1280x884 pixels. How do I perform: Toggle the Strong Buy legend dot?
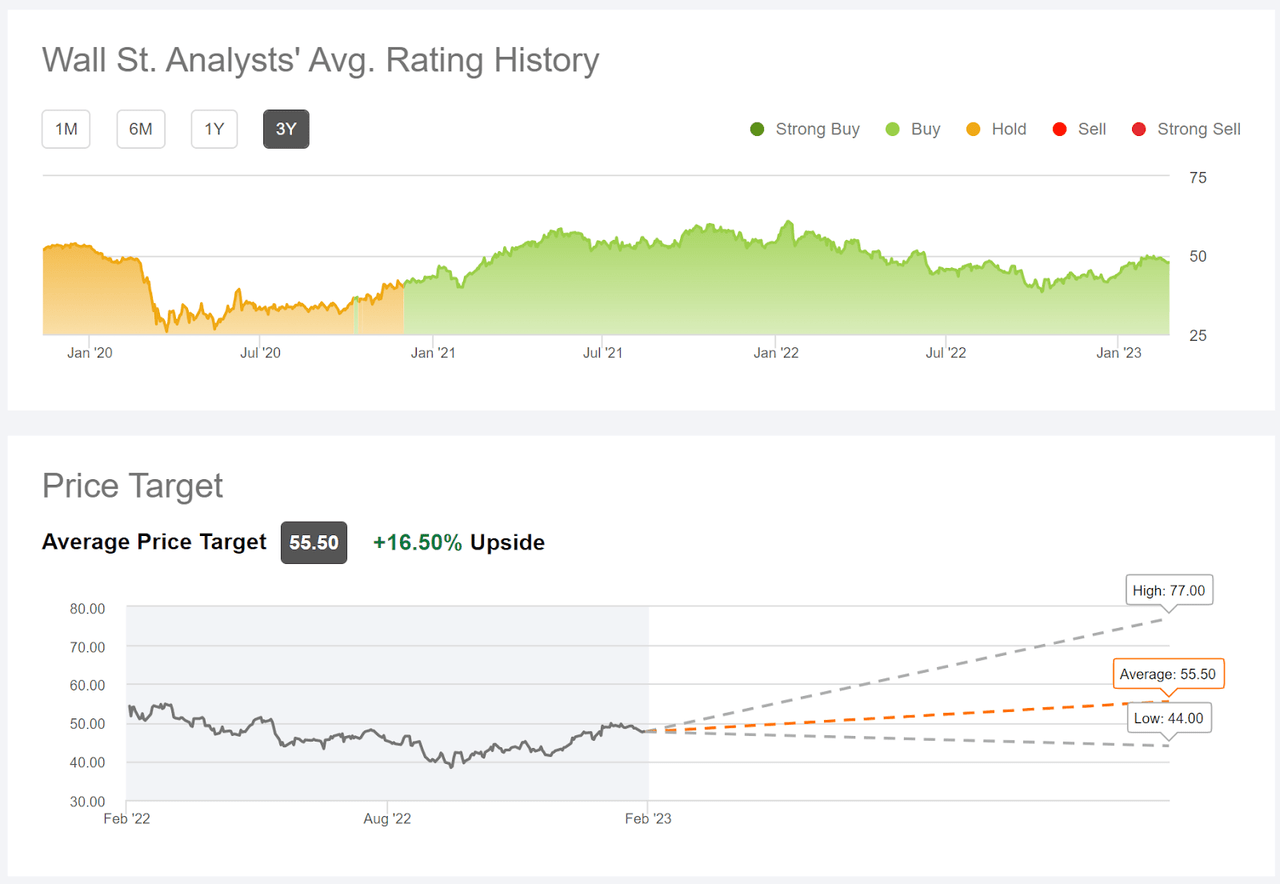(757, 129)
